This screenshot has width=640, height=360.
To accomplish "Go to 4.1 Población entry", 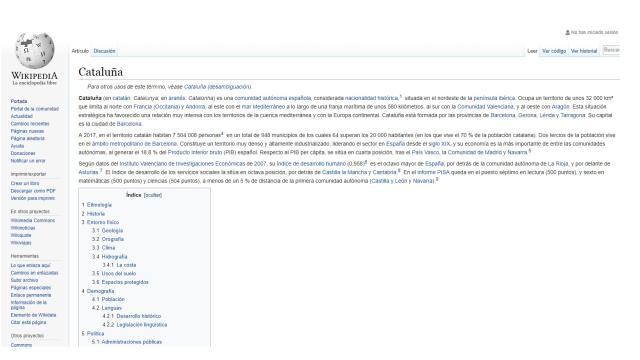I will pos(113,299).
